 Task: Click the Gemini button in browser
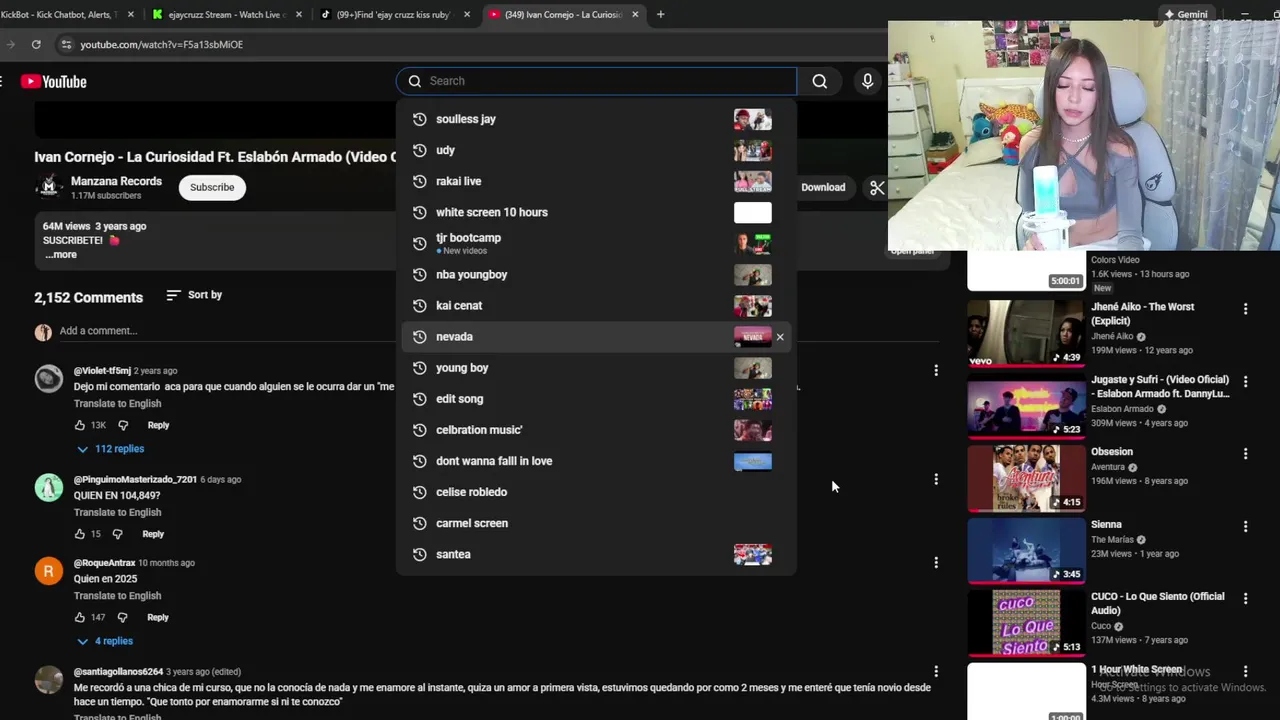pos(1185,14)
